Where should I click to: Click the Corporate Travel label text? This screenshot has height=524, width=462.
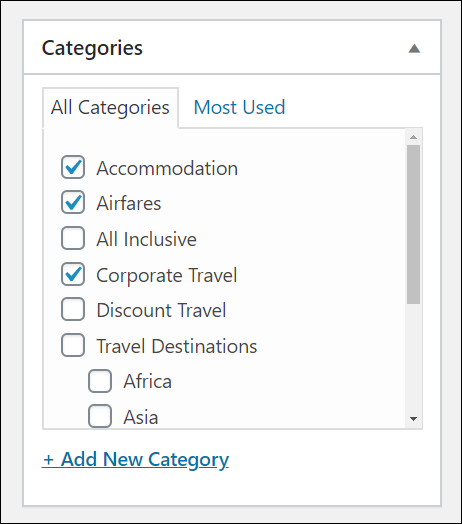[167, 276]
